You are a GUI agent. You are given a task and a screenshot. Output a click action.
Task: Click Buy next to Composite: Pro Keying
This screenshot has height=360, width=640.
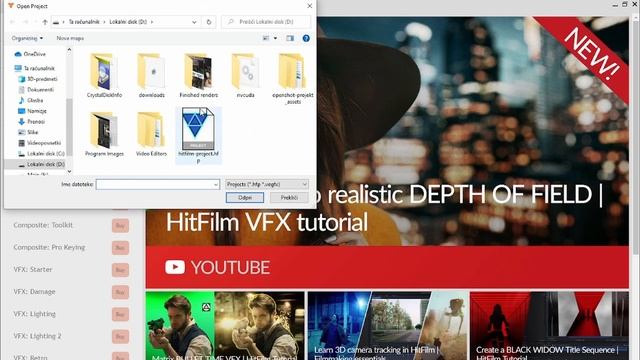tap(120, 247)
